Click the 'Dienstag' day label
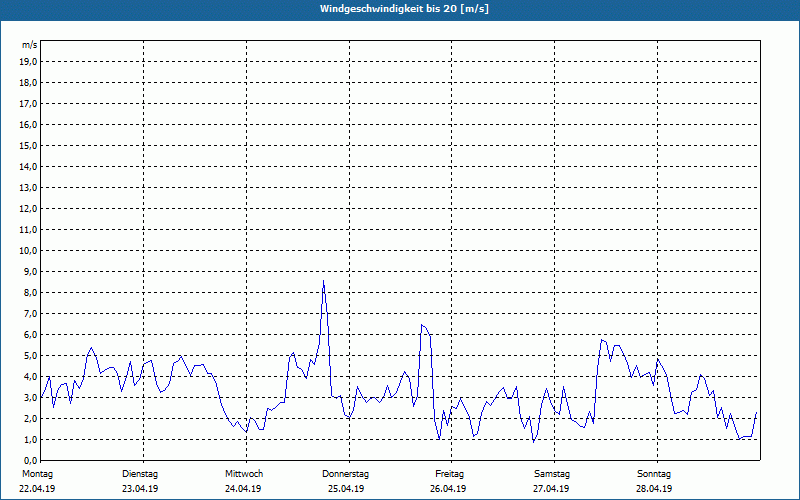Image resolution: width=800 pixels, height=500 pixels. [x=140, y=474]
